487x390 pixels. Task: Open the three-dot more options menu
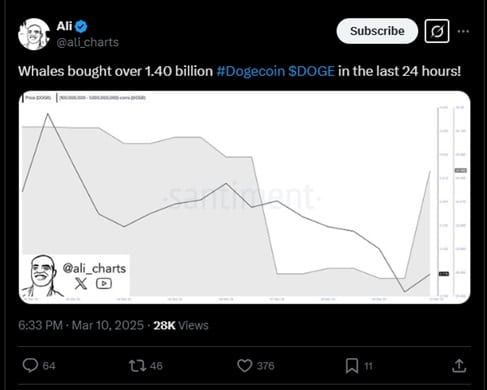[463, 31]
